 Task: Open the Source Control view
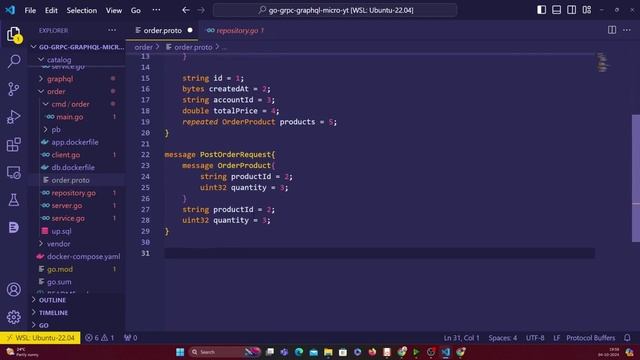[x=13, y=89]
